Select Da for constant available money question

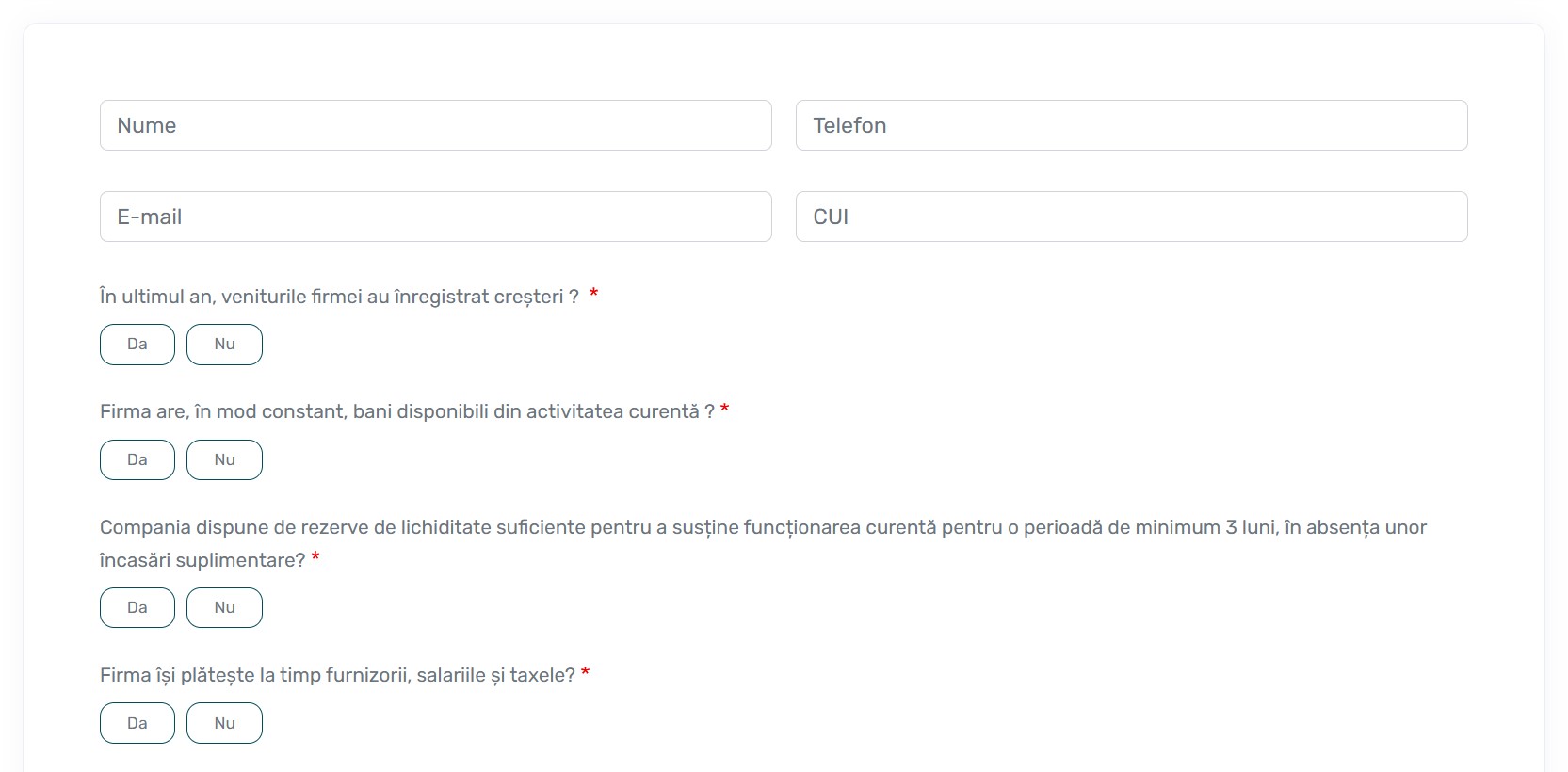tap(137, 460)
